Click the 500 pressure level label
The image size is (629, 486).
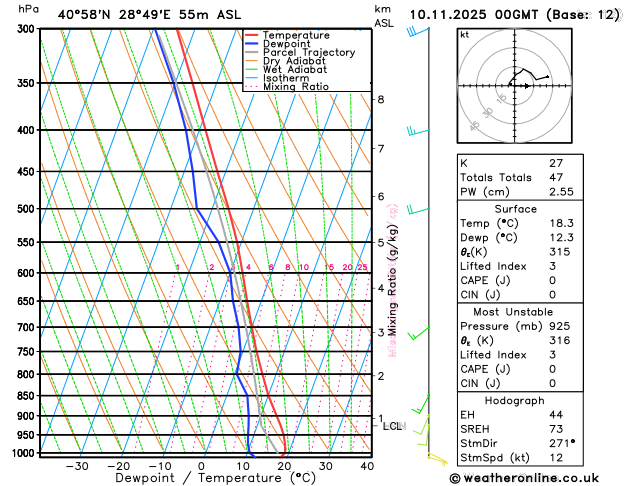(28, 209)
